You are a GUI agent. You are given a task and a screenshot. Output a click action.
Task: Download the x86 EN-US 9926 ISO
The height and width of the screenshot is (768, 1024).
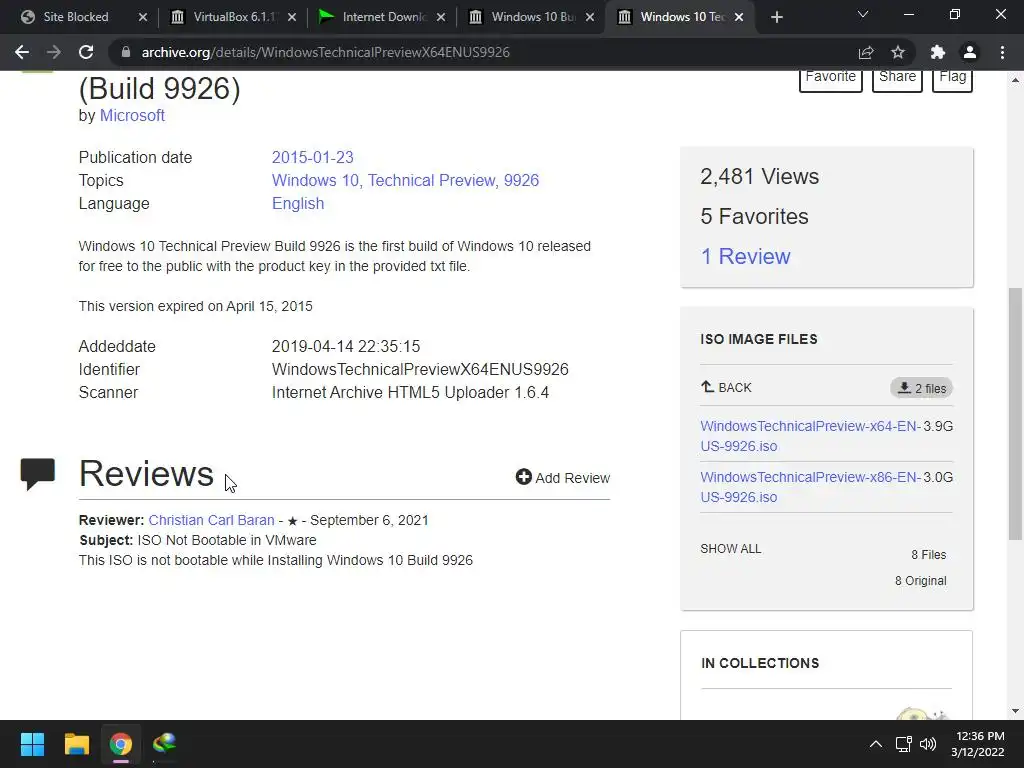point(810,487)
